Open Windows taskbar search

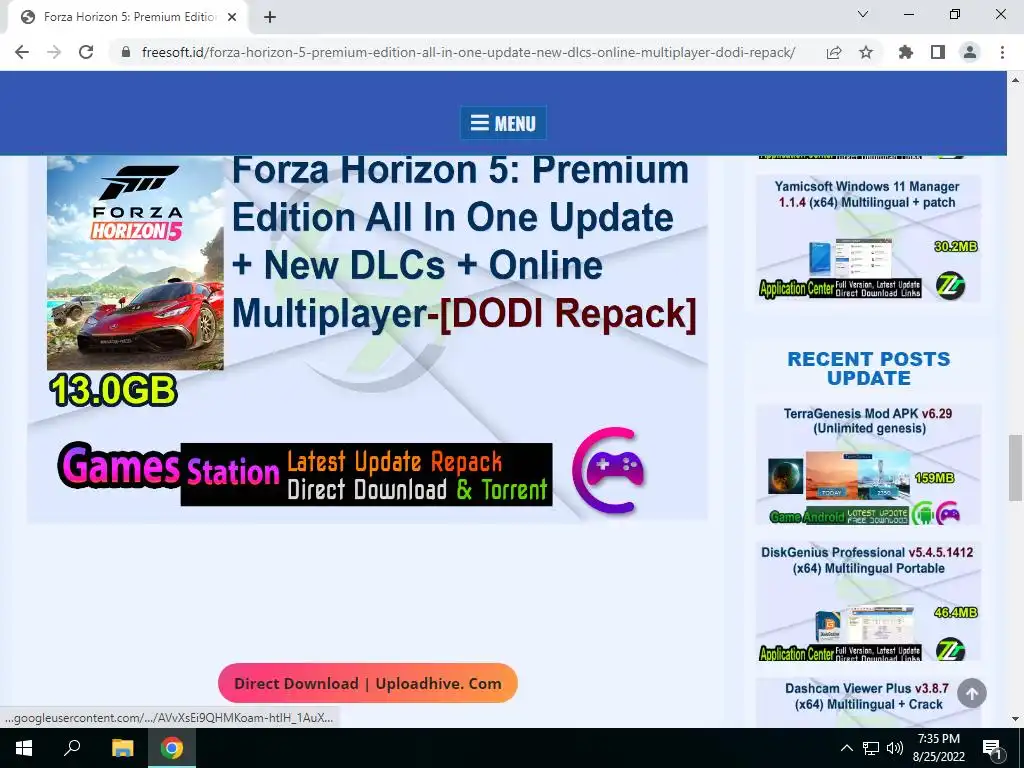click(x=72, y=748)
